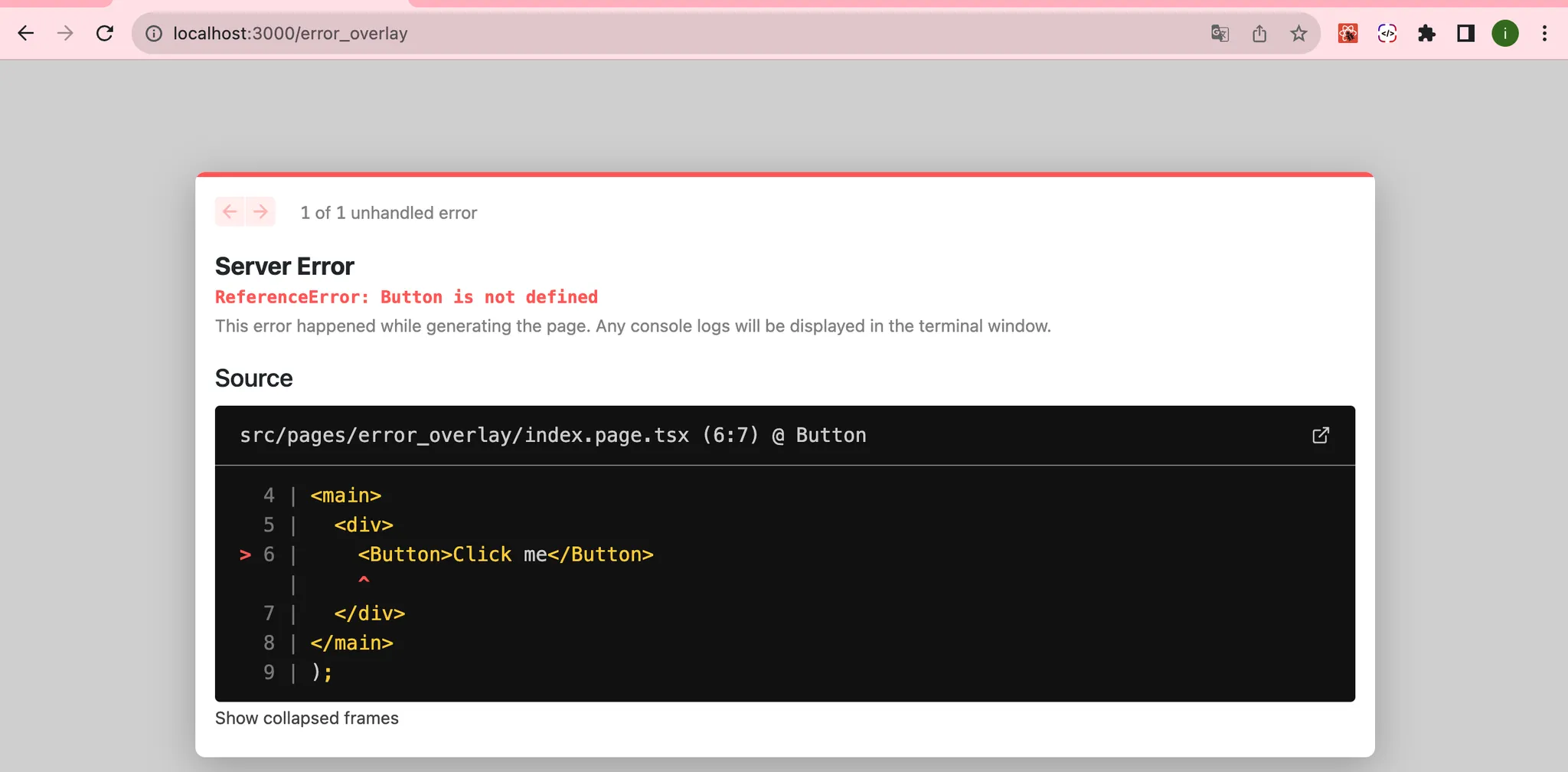Reload the localhost page

(105, 34)
